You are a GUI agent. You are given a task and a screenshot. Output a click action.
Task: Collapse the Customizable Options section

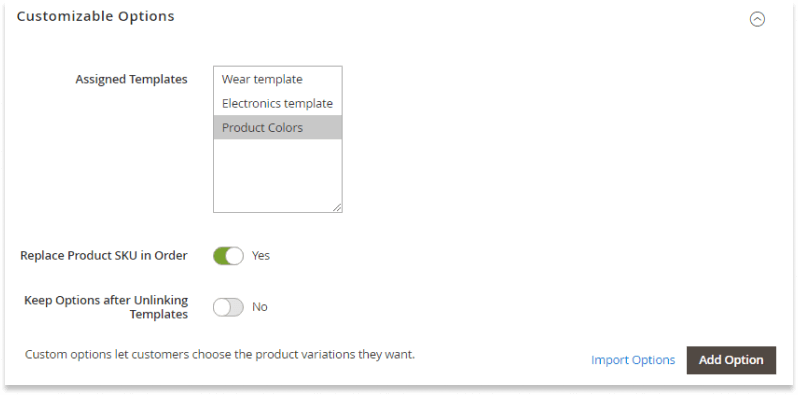point(757,19)
